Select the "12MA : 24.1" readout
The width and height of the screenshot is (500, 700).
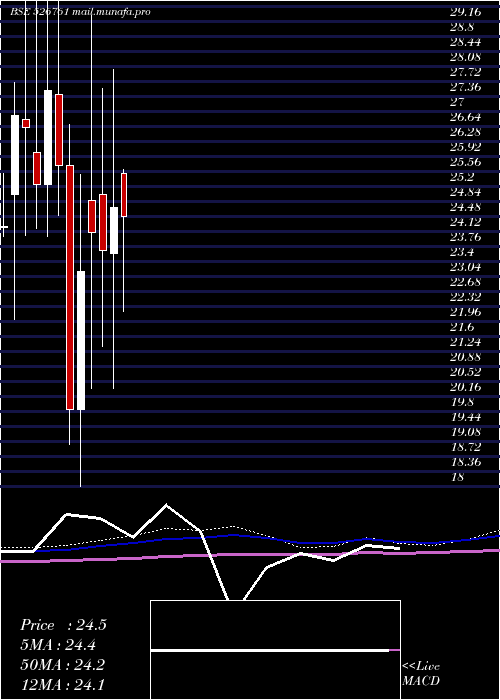62,684
